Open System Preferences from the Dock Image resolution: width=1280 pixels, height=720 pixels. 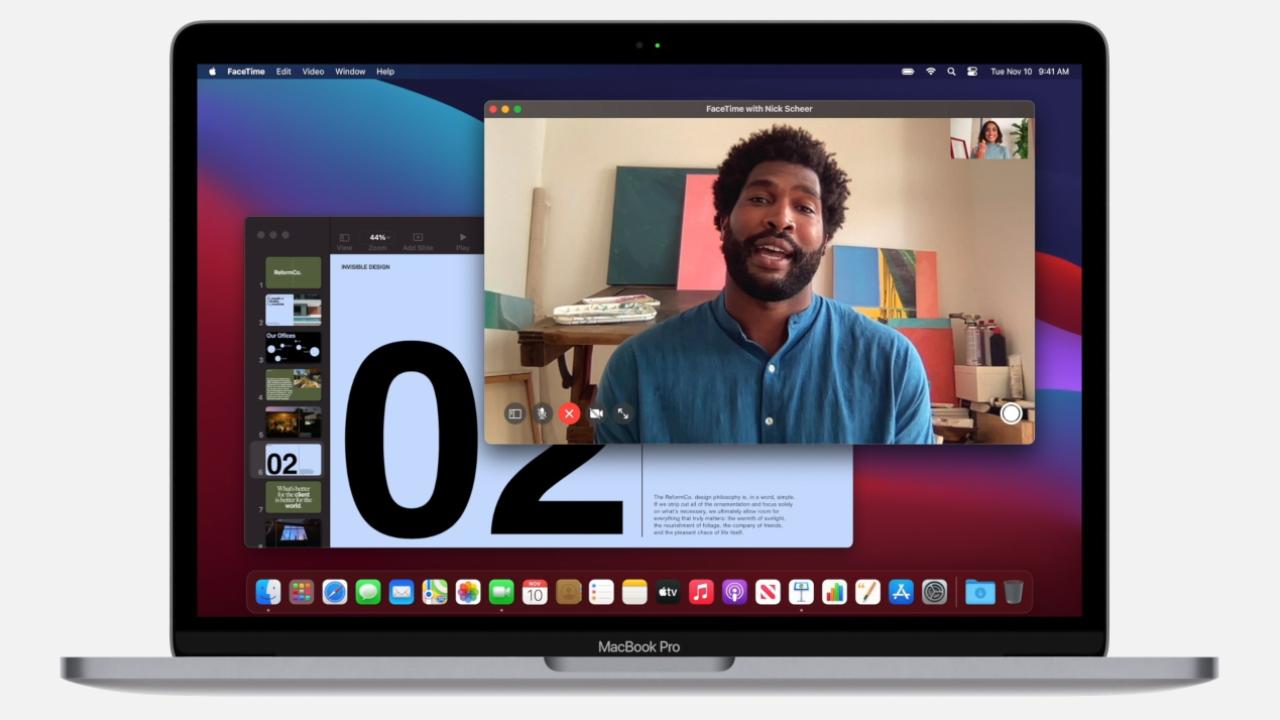pos(934,592)
